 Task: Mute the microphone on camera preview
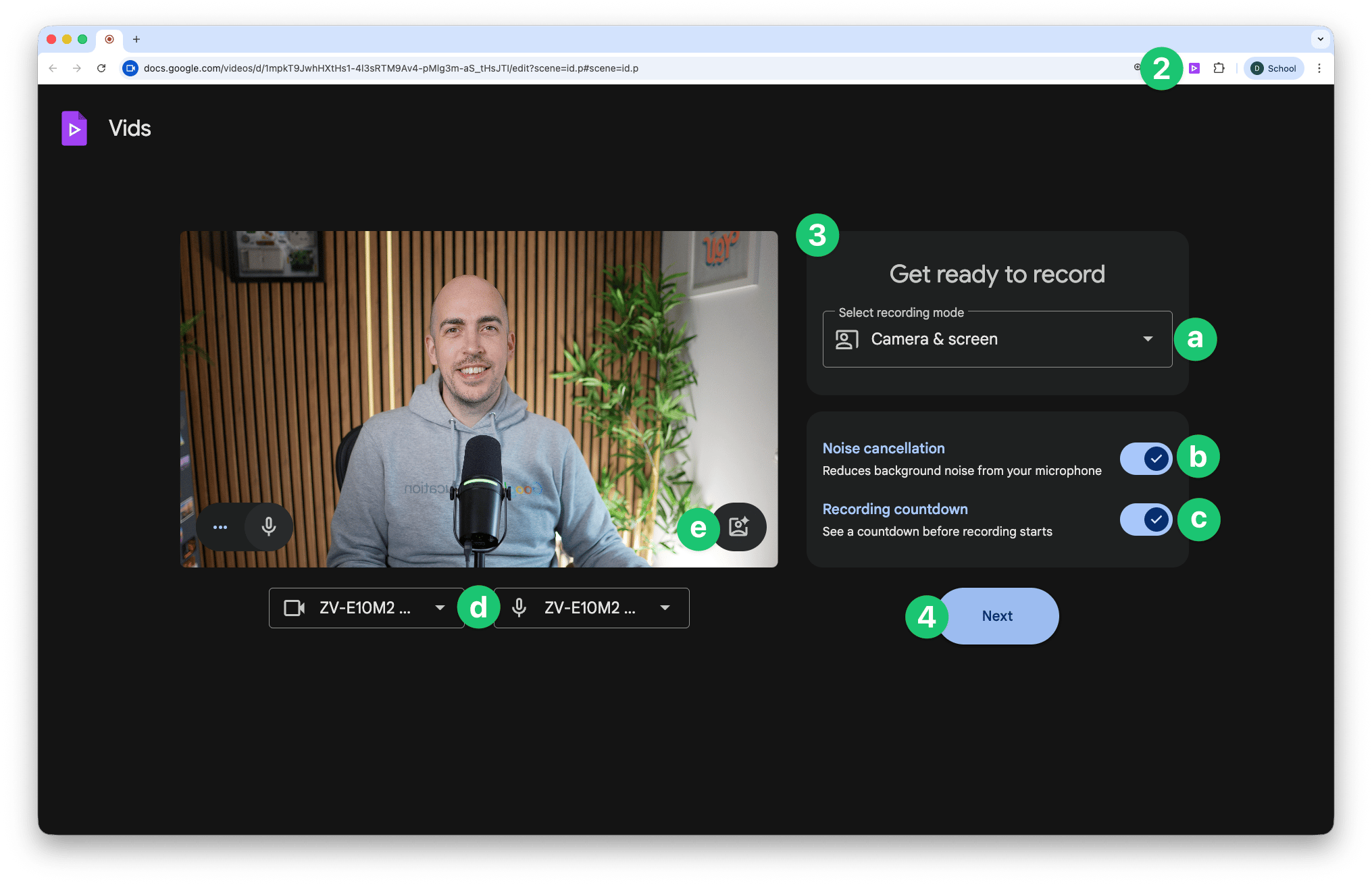pos(269,527)
